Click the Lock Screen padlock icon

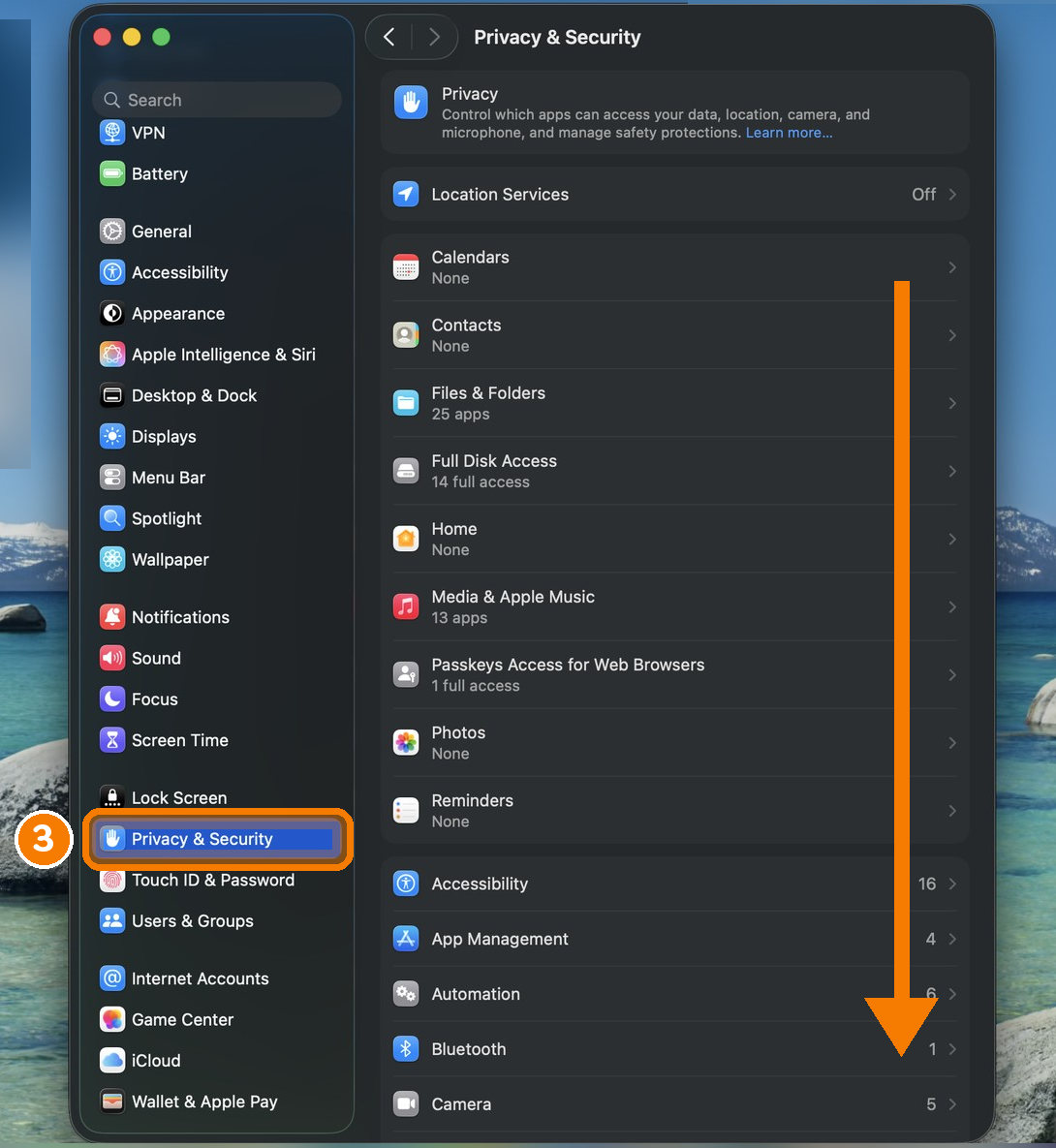[112, 796]
